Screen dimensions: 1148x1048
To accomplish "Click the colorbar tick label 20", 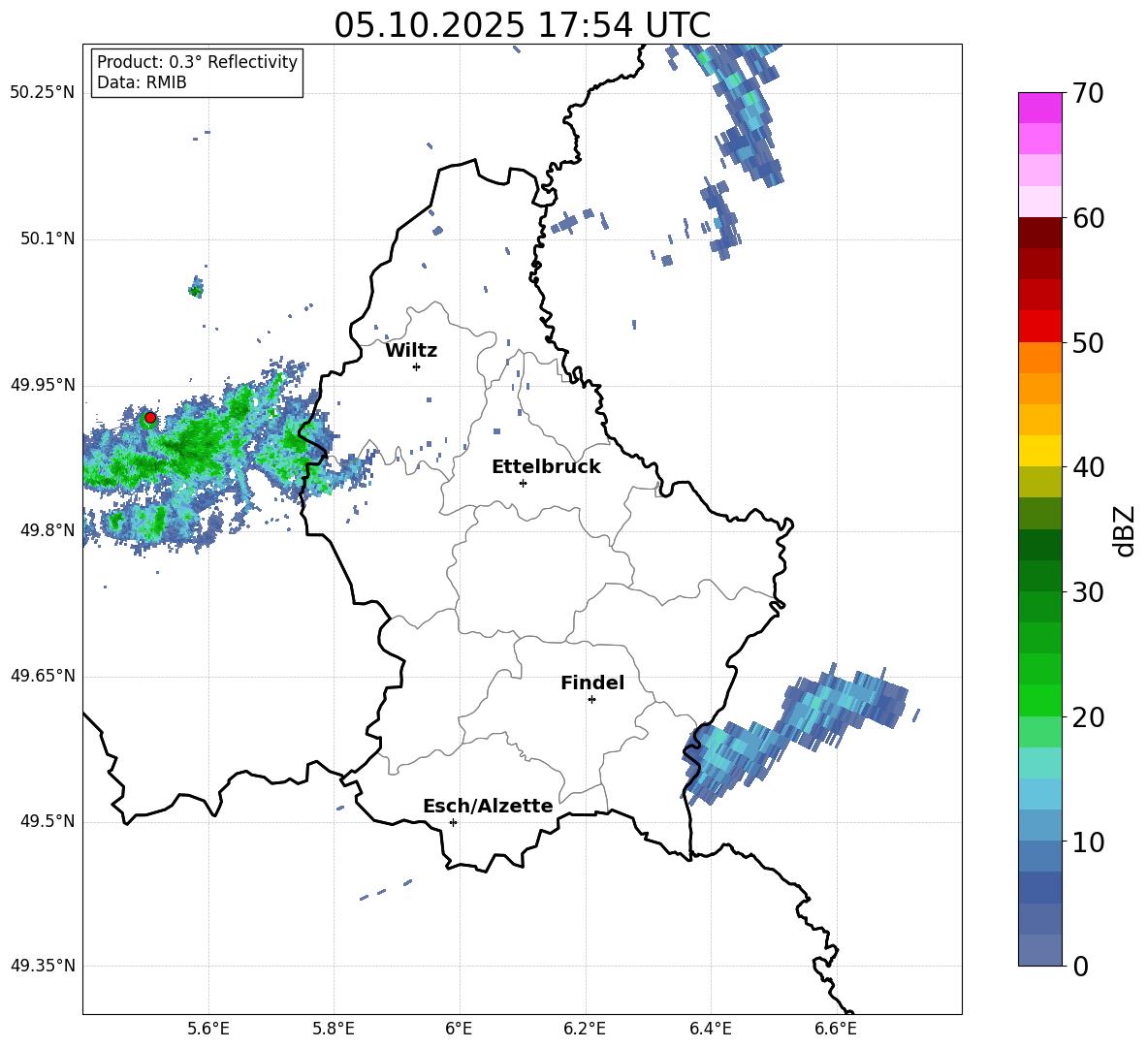I will pos(1088,717).
